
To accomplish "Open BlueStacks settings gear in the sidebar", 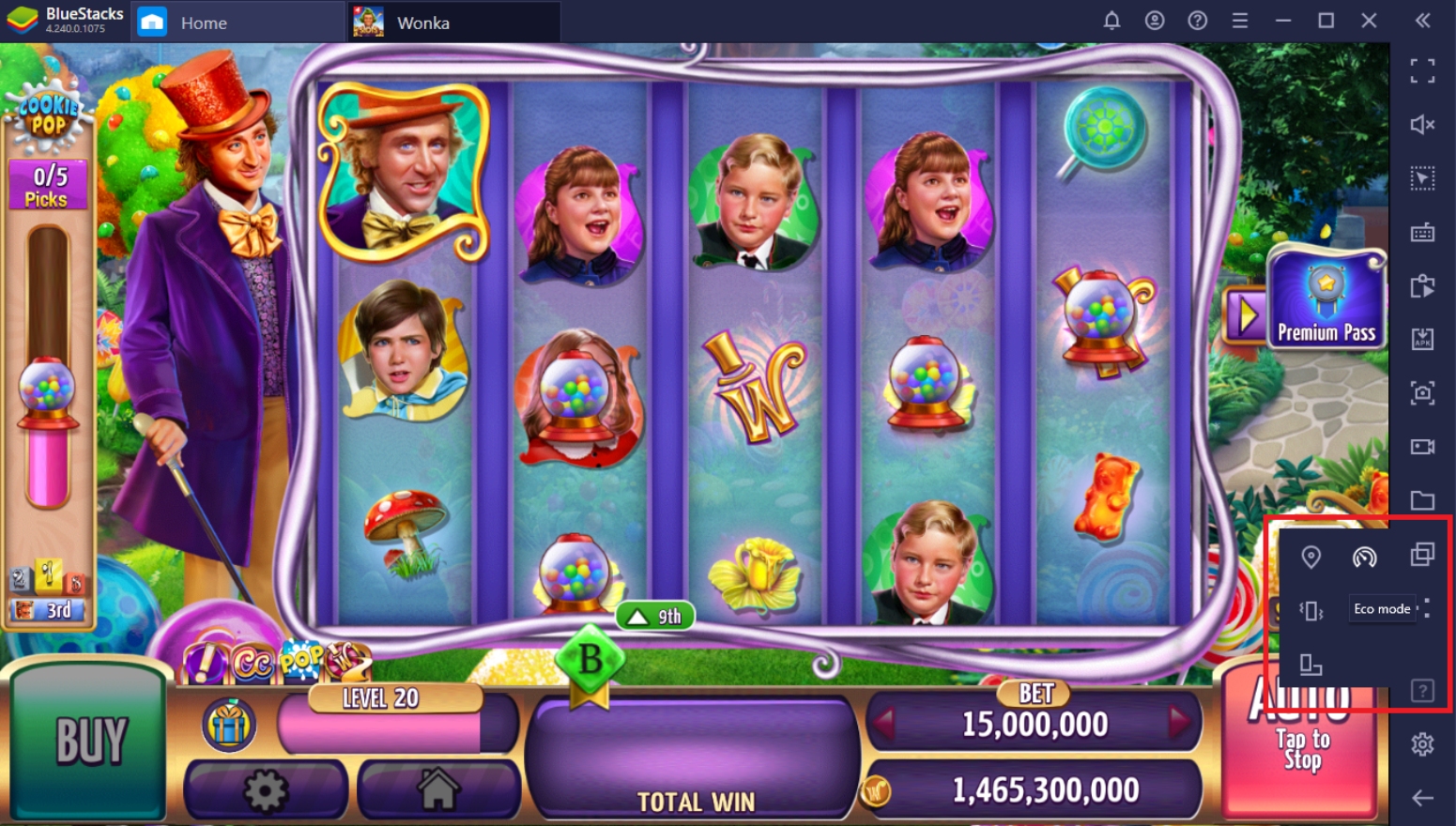I will pos(1422,744).
